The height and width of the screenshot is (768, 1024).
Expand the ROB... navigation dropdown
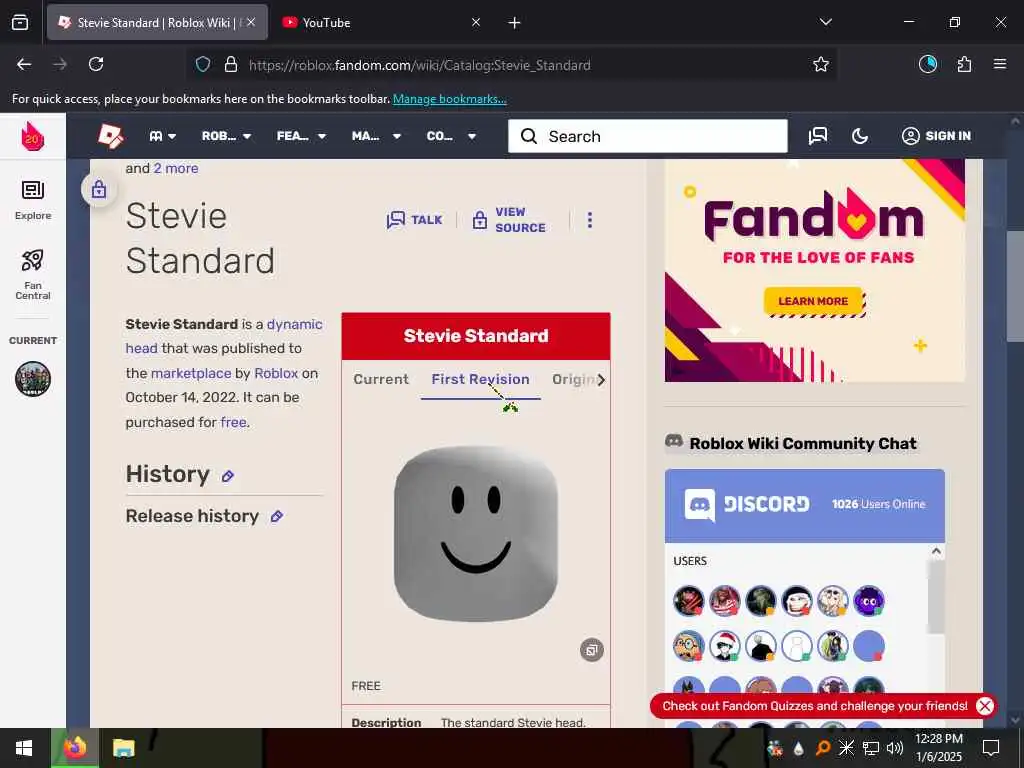[x=227, y=136]
